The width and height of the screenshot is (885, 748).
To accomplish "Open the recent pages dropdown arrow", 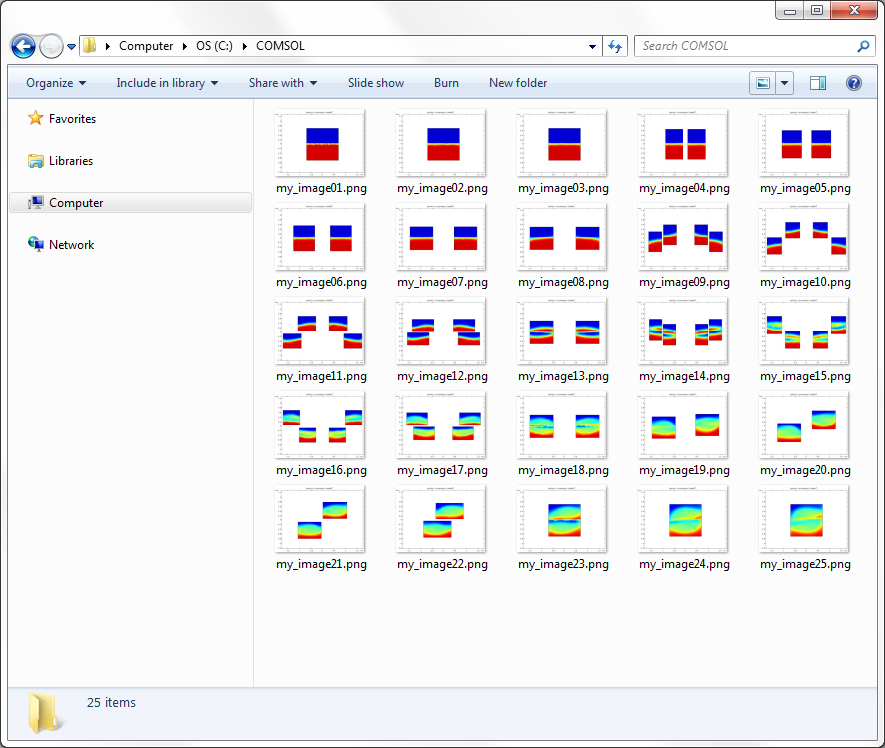I will pos(71,47).
